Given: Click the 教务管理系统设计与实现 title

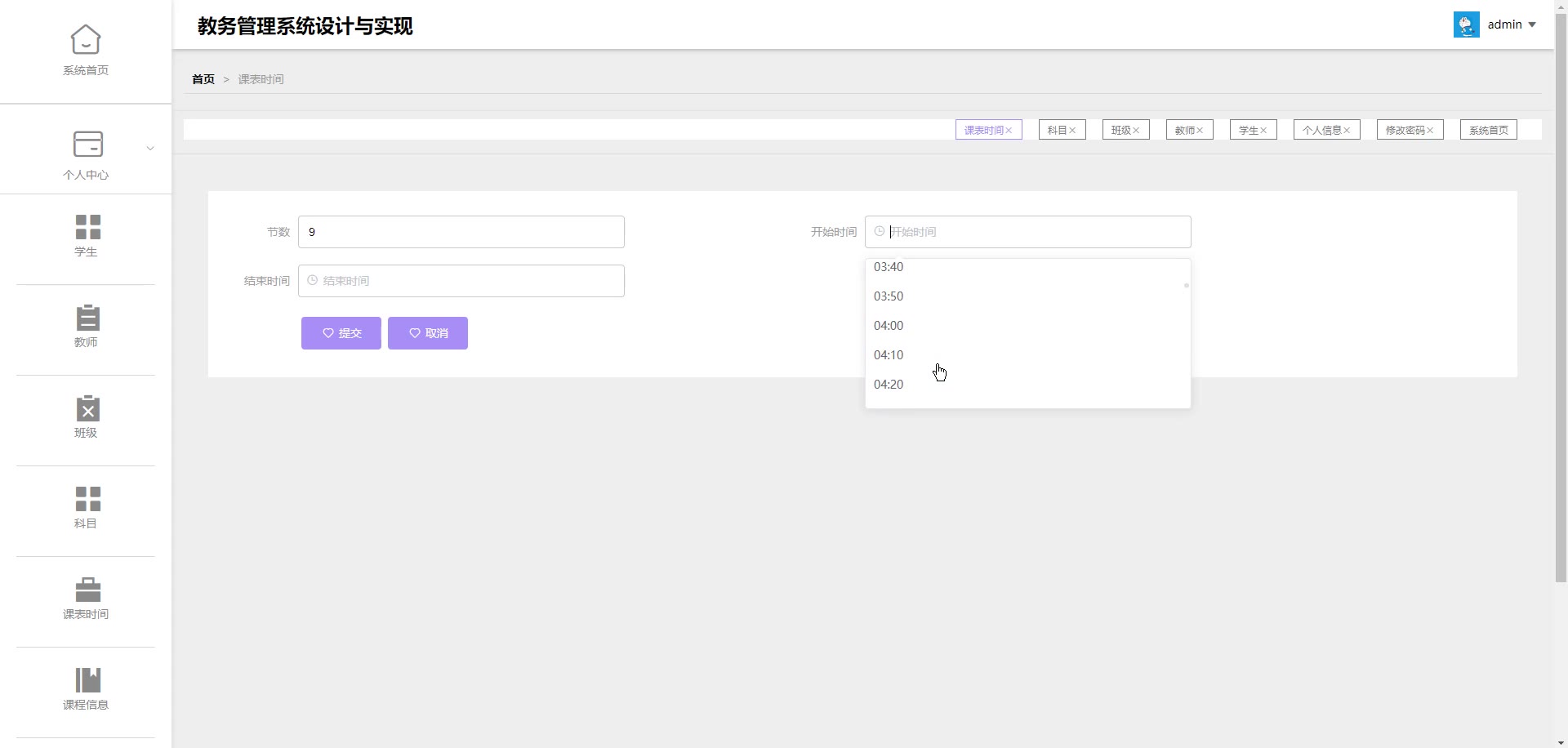Looking at the screenshot, I should click(305, 26).
